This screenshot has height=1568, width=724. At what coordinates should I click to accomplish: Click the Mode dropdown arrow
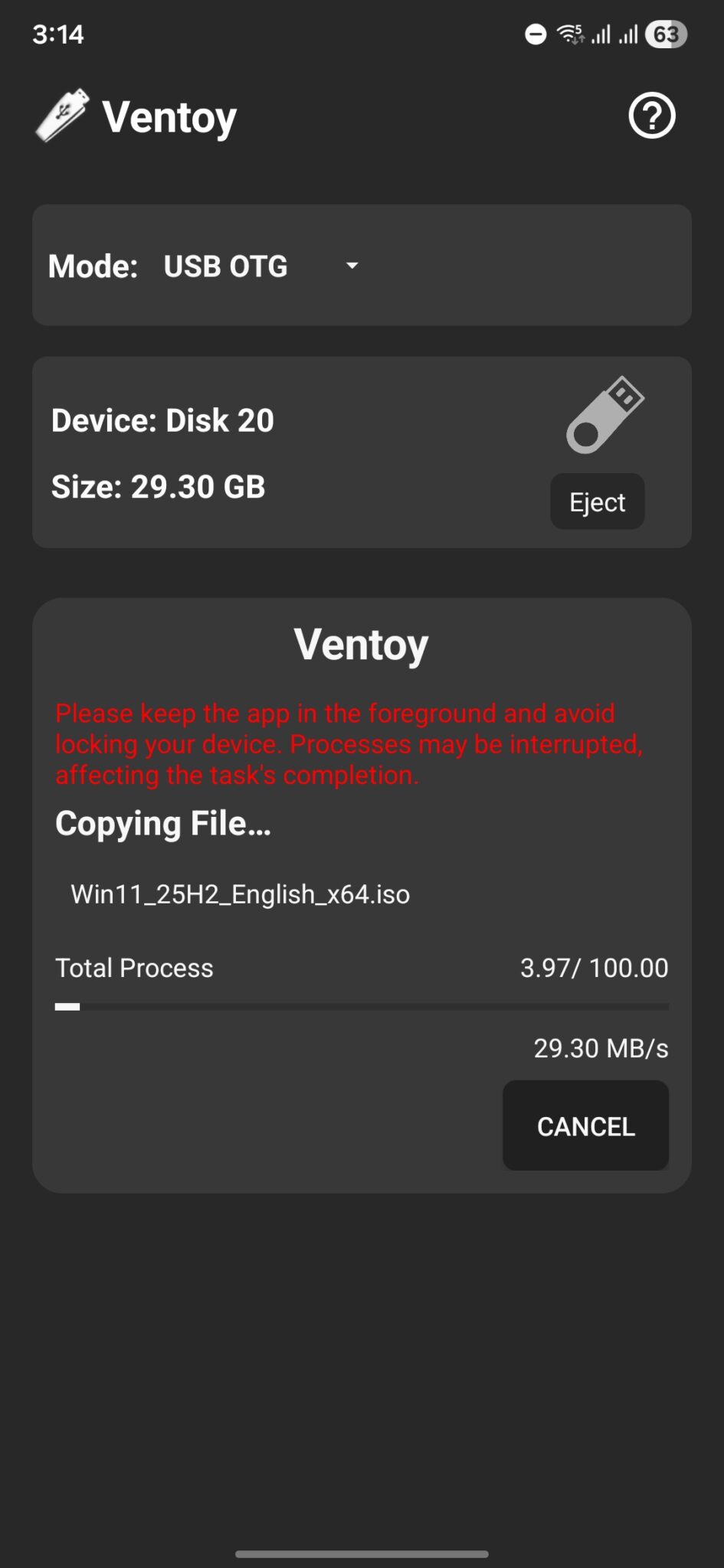pos(351,266)
